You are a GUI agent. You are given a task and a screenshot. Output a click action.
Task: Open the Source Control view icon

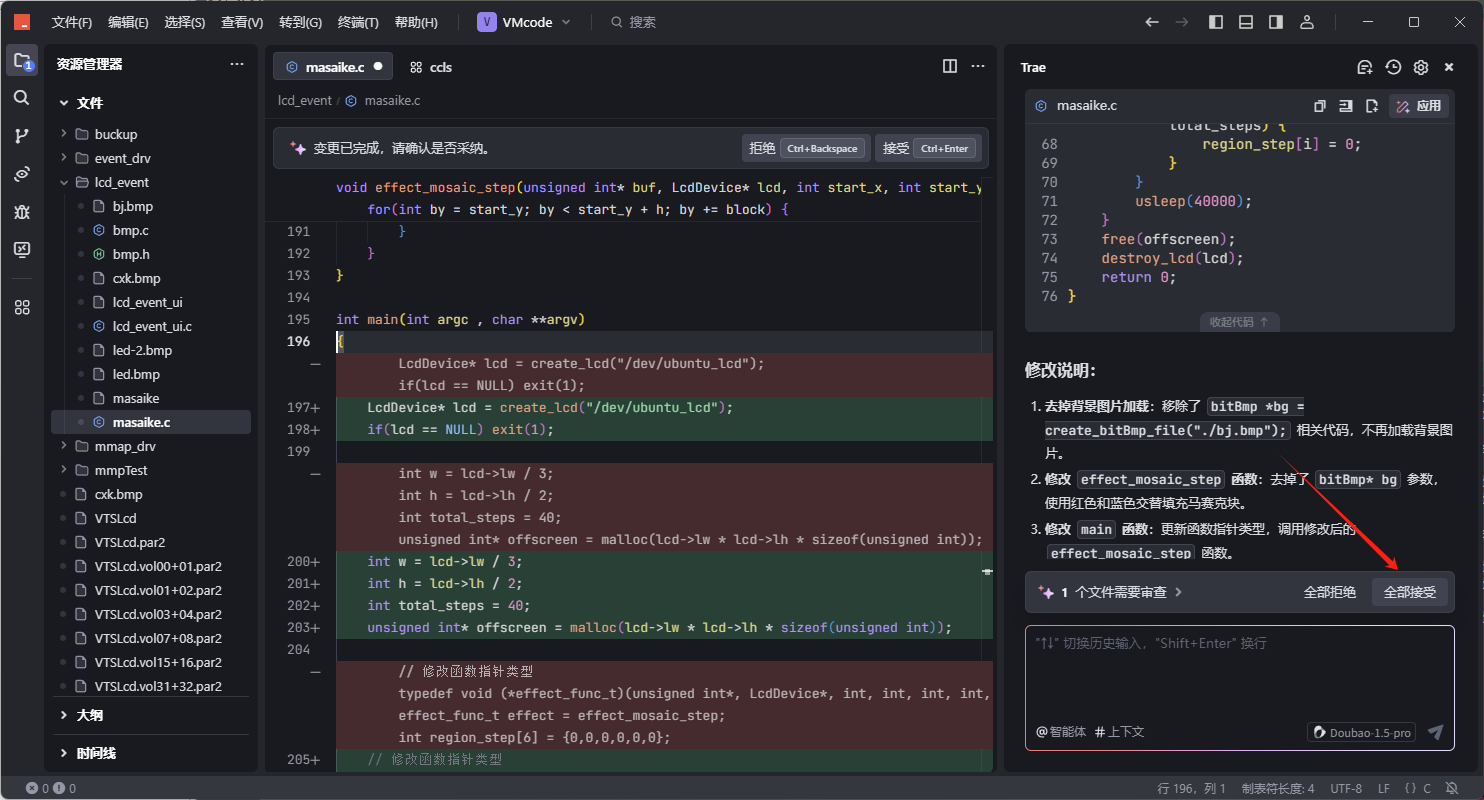22,136
